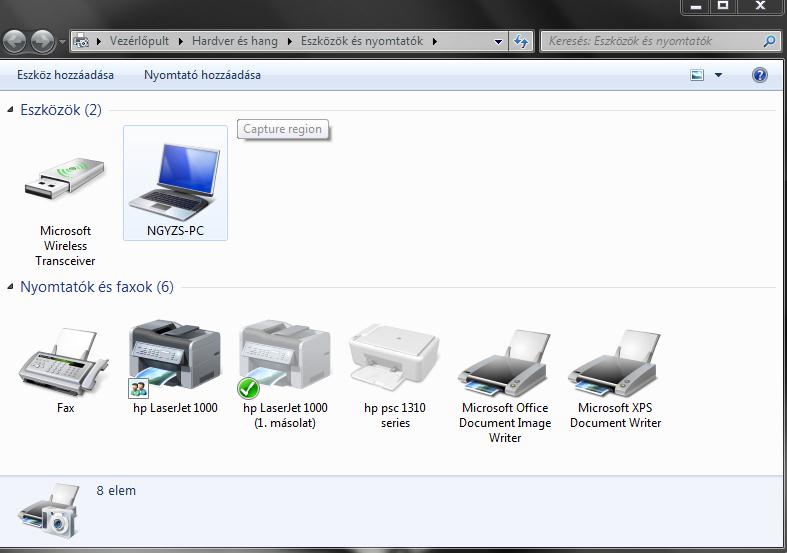Collapse the Eszközök (2) group
787x553 pixels.
pos(10,109)
